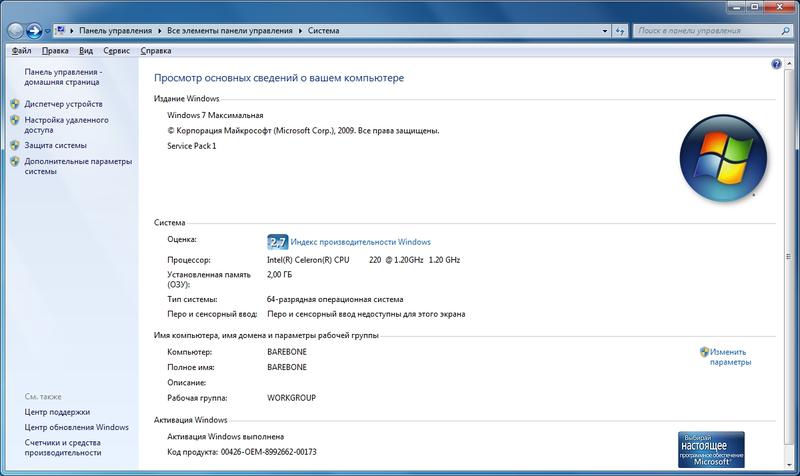Maximize the System window
Screen dimensions: 800x476
tap(754, 7)
